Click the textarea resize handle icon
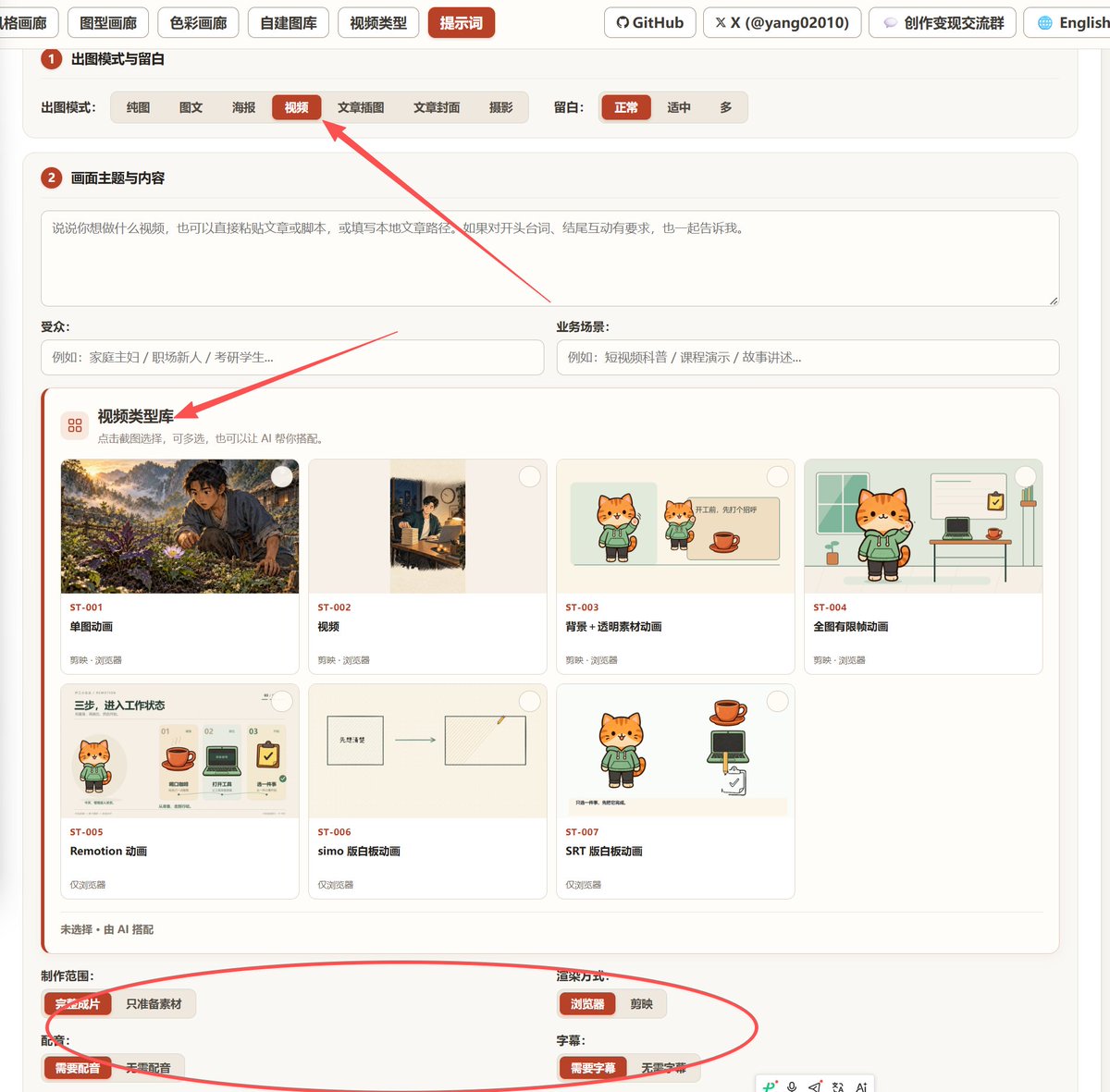This screenshot has height=1092, width=1110. coord(1054,301)
